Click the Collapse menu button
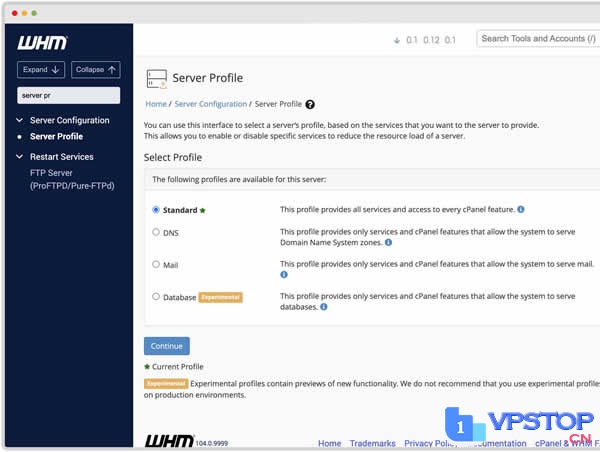Image resolution: width=600 pixels, height=452 pixels. pyautogui.click(x=96, y=70)
